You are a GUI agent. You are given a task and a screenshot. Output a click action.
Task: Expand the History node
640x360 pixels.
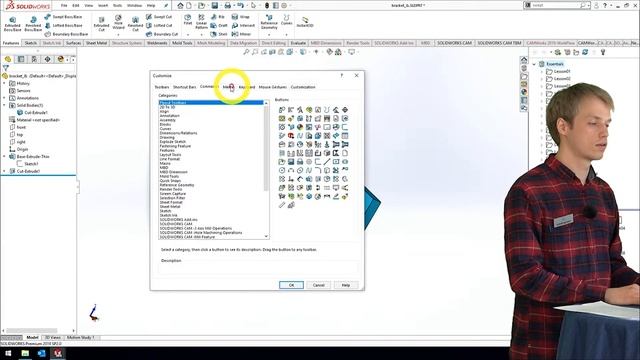4,83
